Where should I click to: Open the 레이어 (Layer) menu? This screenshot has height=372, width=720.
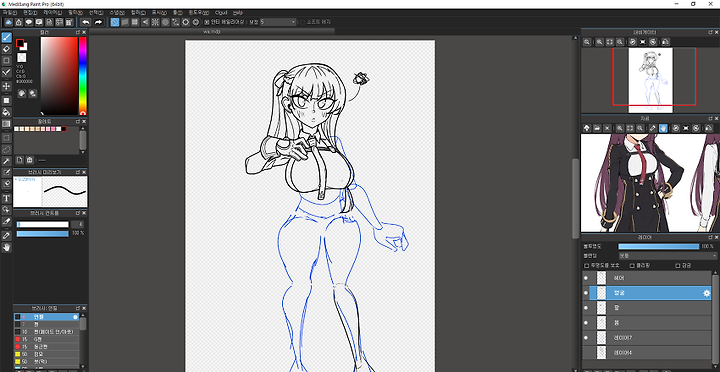pos(52,12)
